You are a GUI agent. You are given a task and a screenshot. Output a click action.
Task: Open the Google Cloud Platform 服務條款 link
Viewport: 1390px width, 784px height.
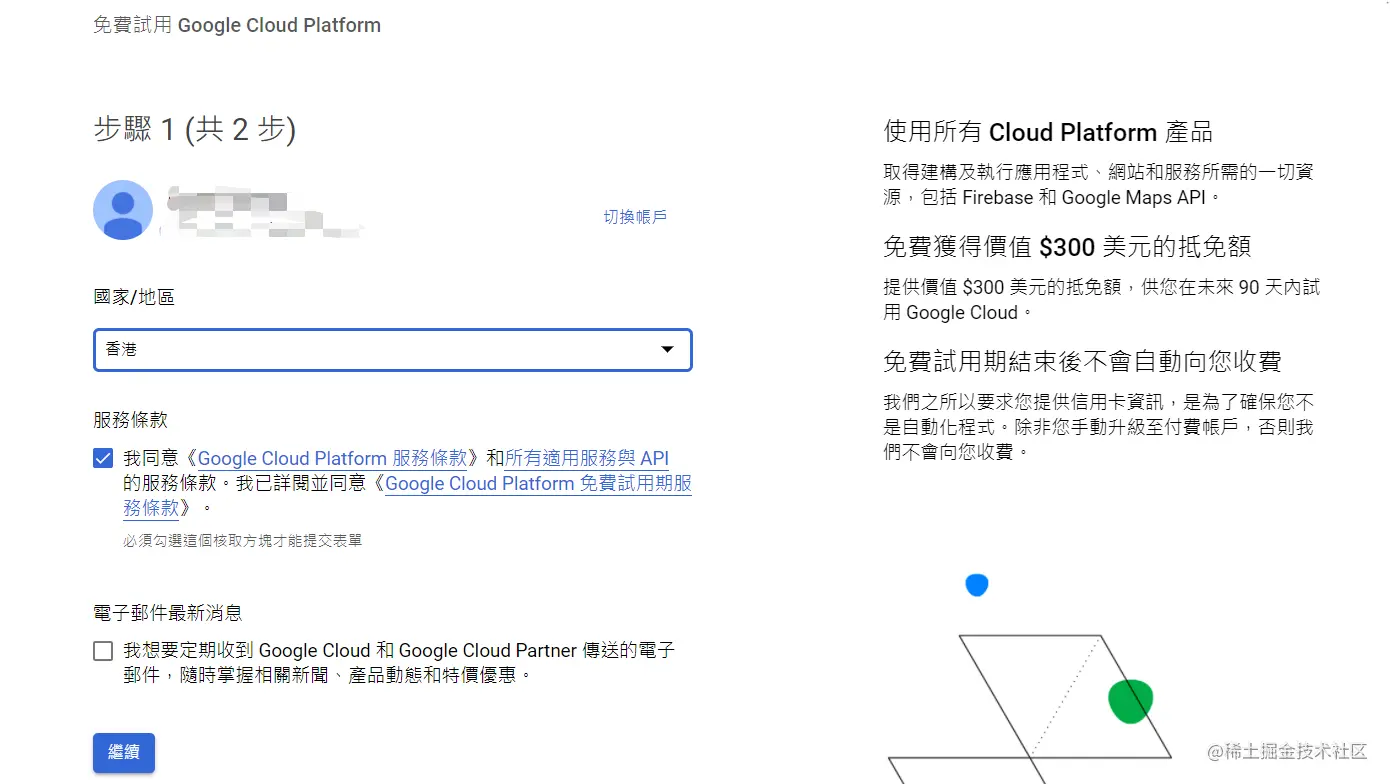[x=333, y=459]
